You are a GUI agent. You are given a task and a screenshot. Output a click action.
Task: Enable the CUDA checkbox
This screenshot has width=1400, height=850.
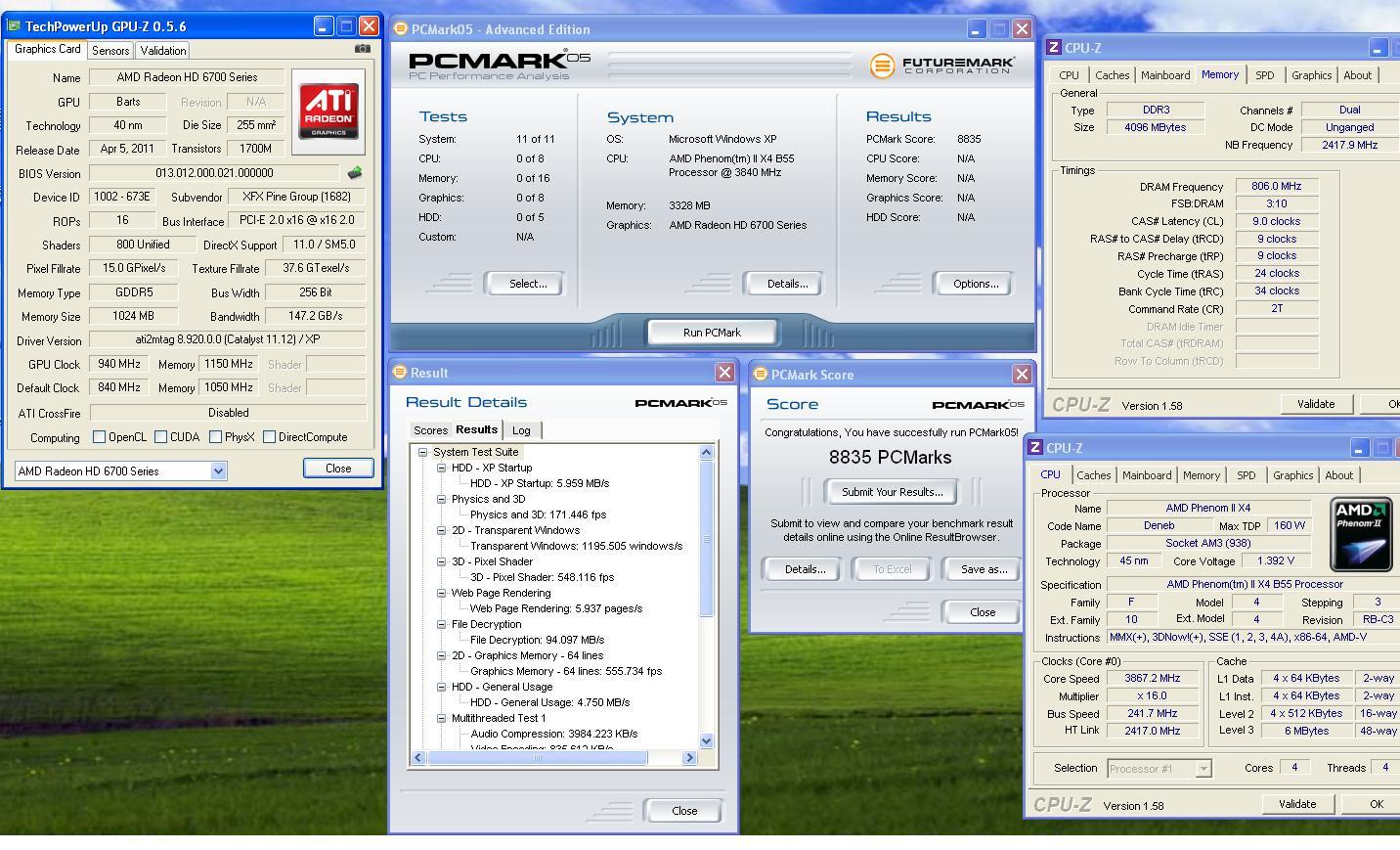point(160,437)
